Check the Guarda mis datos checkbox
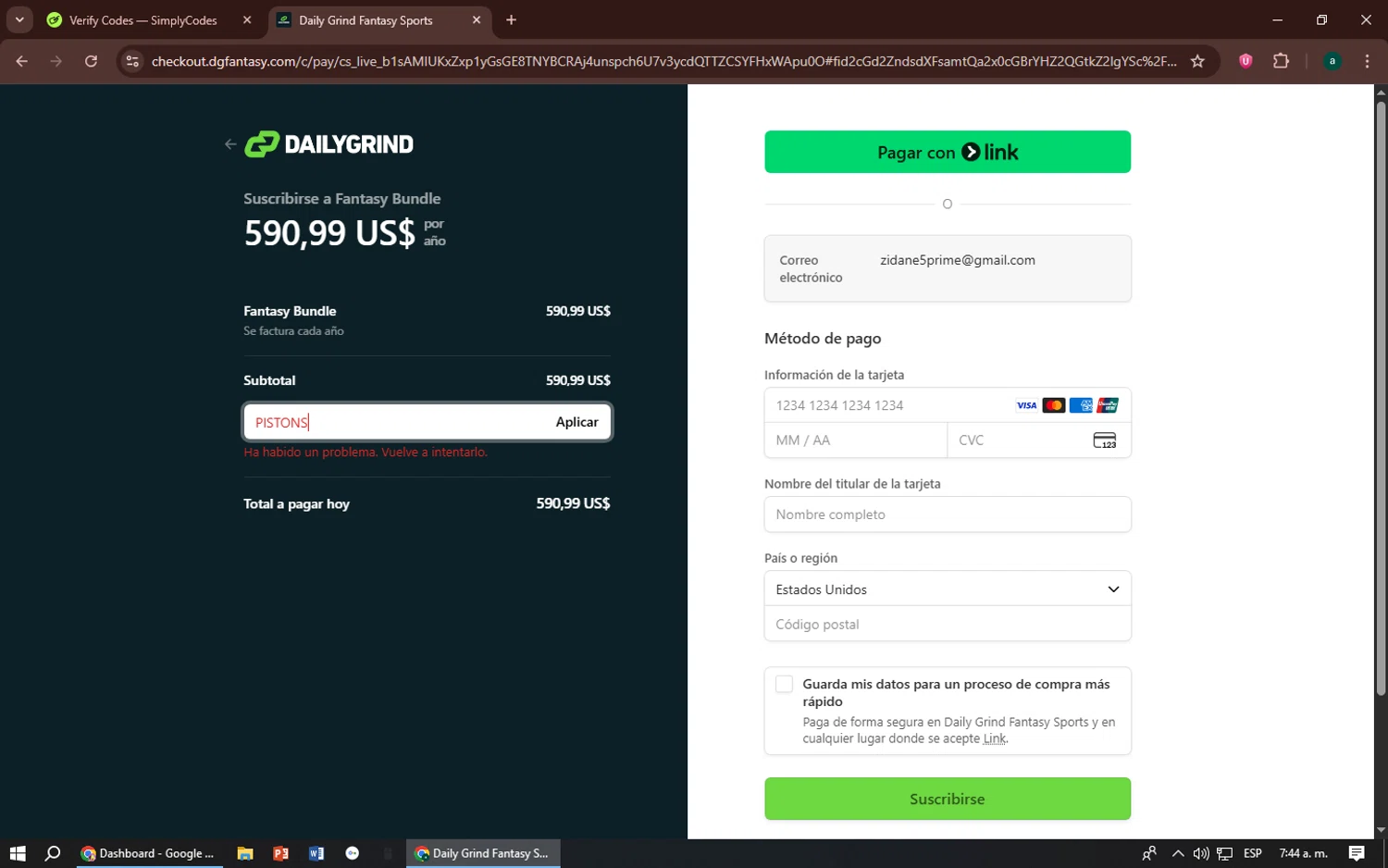Viewport: 1388px width, 868px height. pyautogui.click(x=784, y=684)
